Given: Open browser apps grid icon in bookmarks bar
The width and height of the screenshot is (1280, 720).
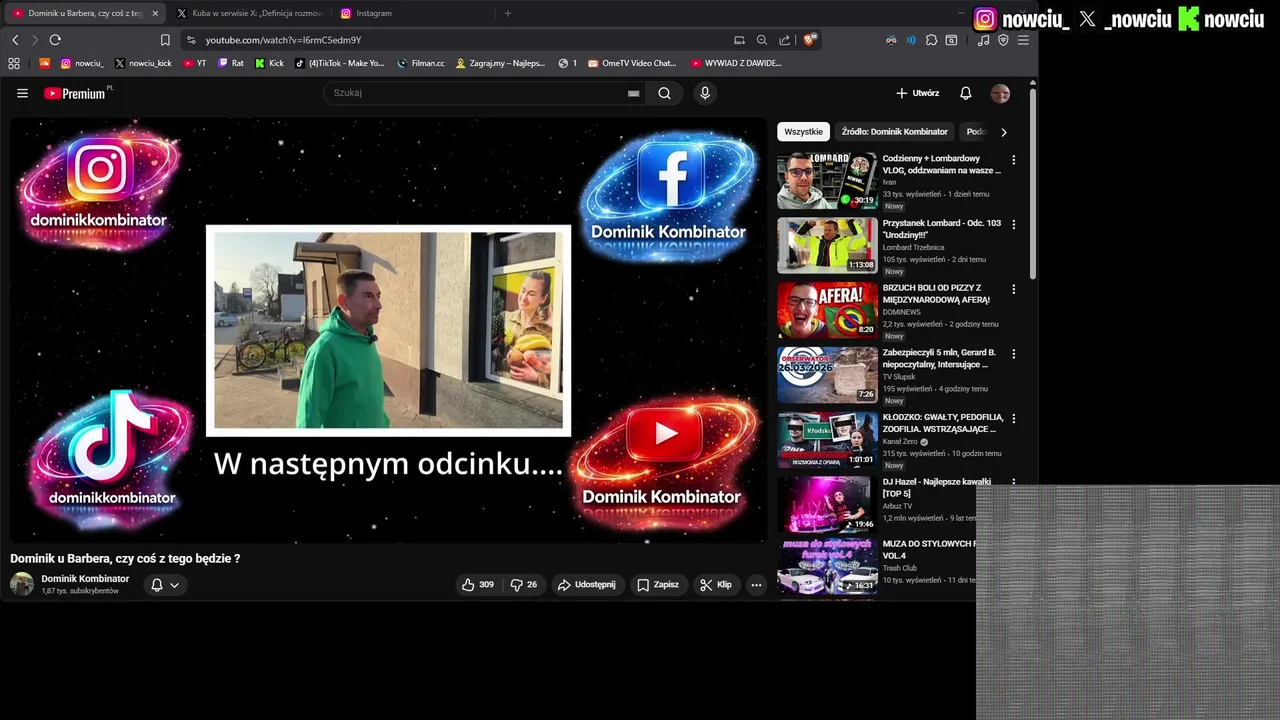Looking at the screenshot, I should coord(14,63).
